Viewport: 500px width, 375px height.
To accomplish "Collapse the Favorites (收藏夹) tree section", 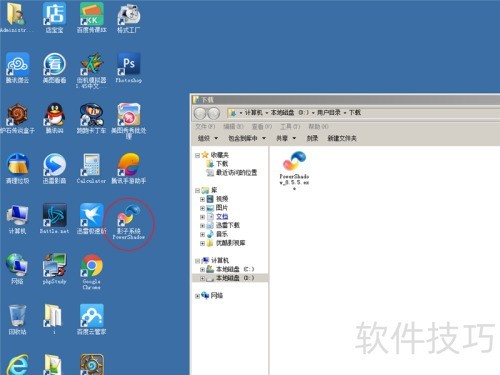I will pyautogui.click(x=197, y=155).
